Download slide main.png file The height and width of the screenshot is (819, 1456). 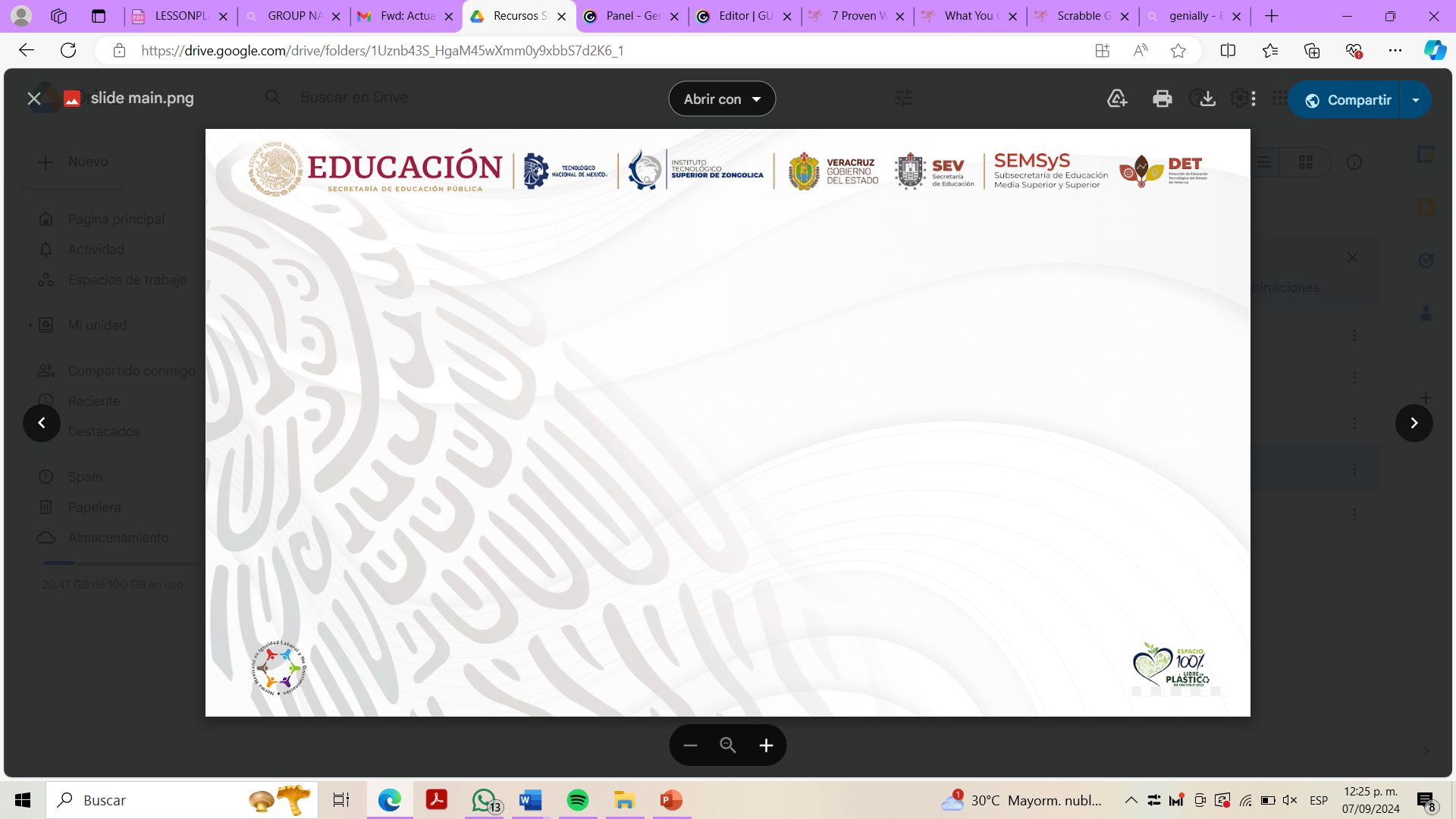point(1208,99)
